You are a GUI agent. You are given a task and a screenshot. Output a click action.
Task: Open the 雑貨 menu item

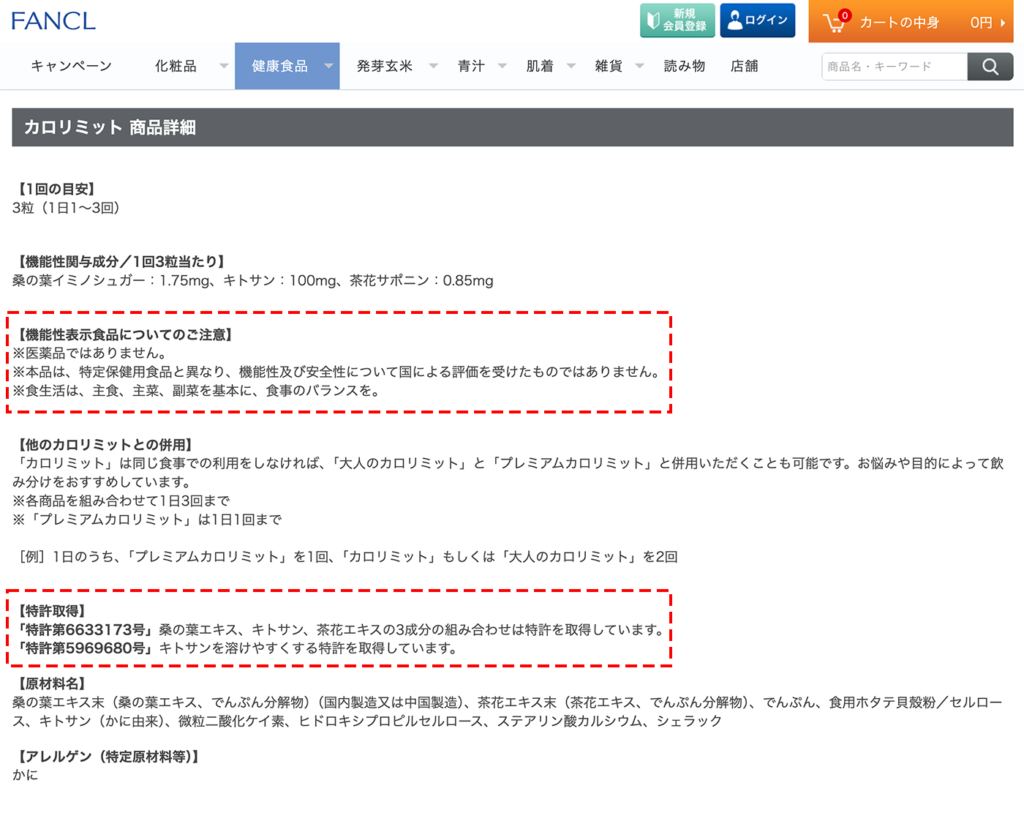coord(608,66)
